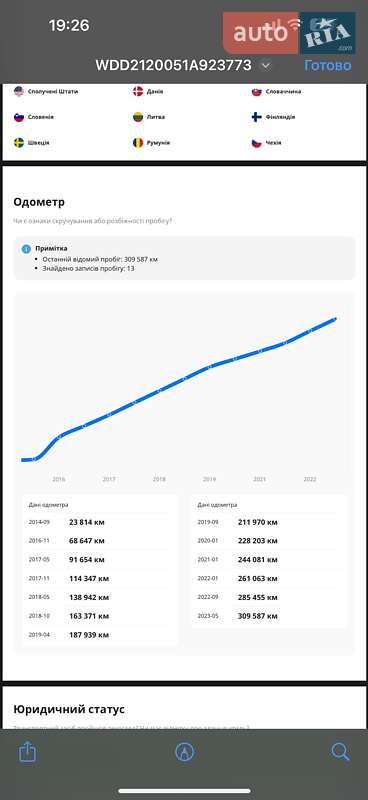Select the United States flag icon
The width and height of the screenshot is (368, 800).
(19, 92)
